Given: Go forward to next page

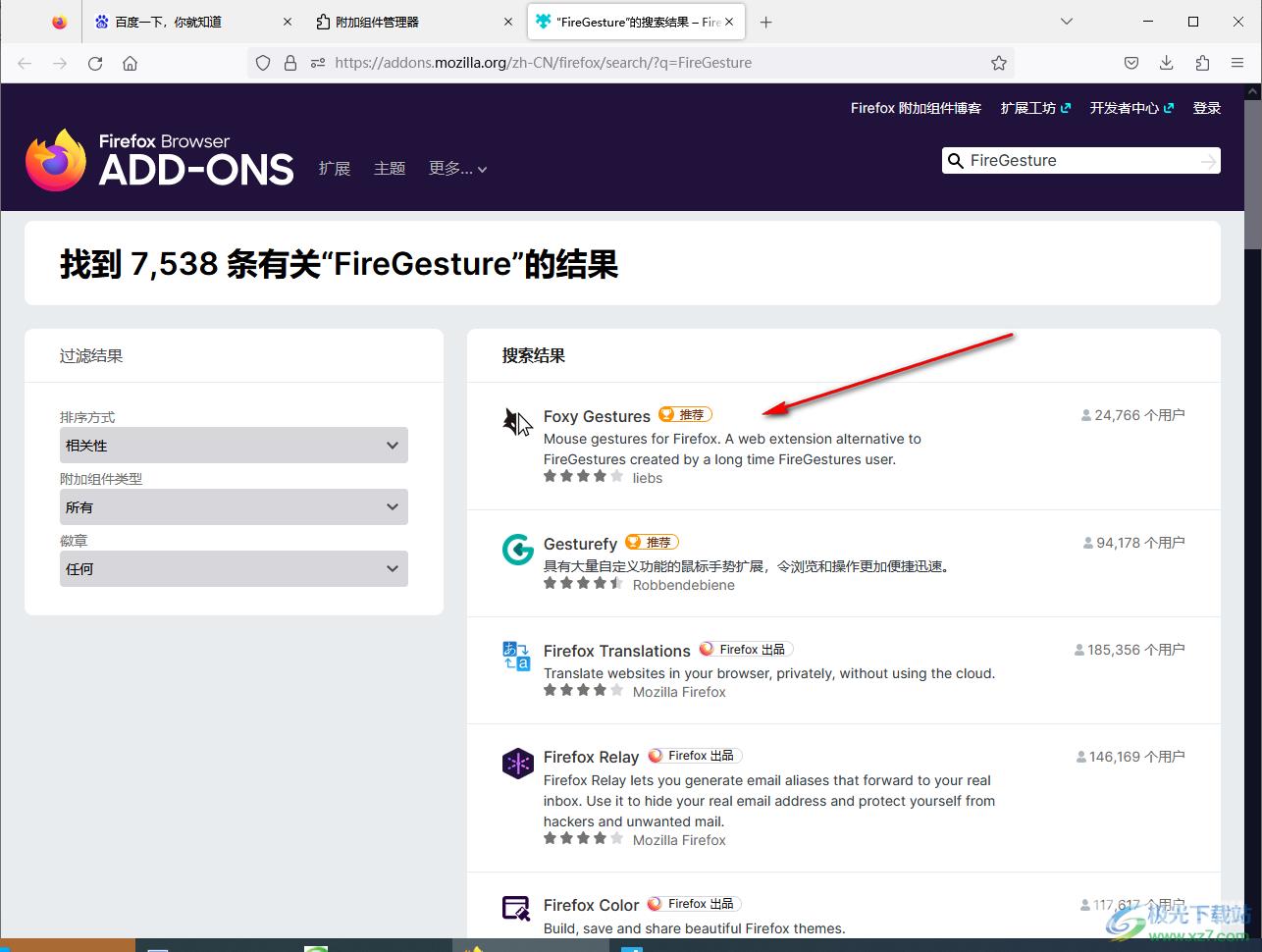Looking at the screenshot, I should tap(60, 63).
